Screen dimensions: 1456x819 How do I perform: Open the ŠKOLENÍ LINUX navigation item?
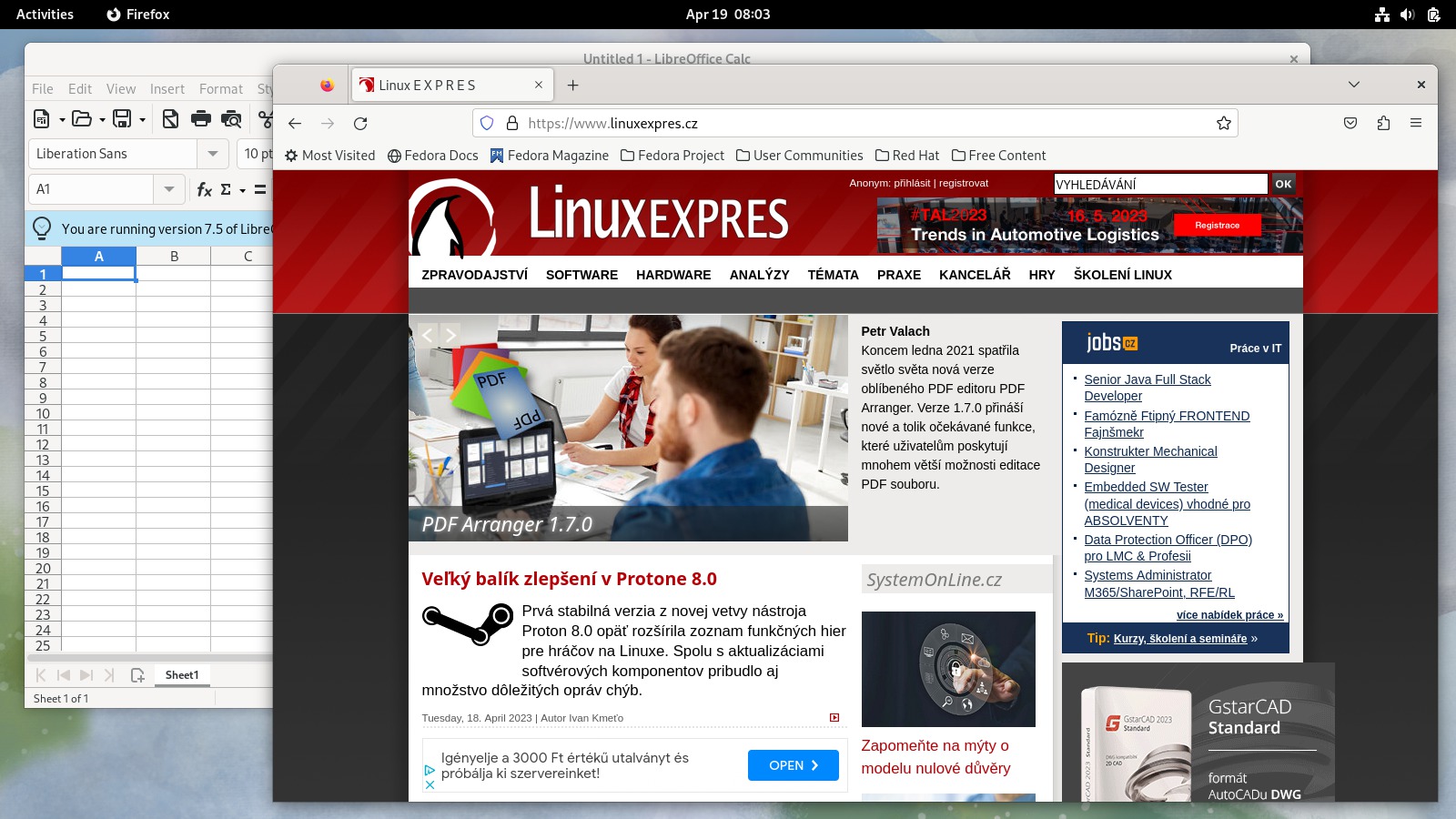pyautogui.click(x=1122, y=275)
